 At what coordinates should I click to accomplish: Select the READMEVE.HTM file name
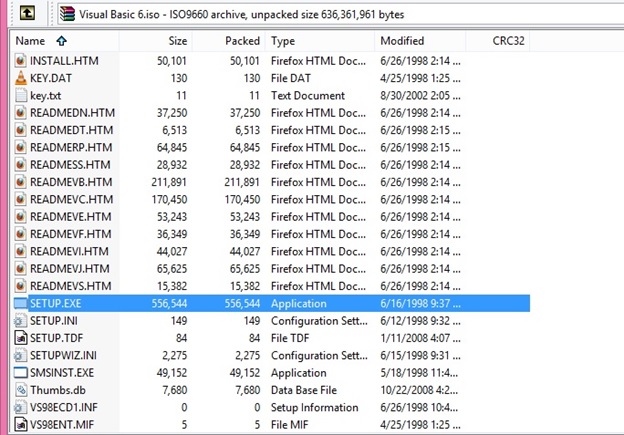click(x=71, y=217)
